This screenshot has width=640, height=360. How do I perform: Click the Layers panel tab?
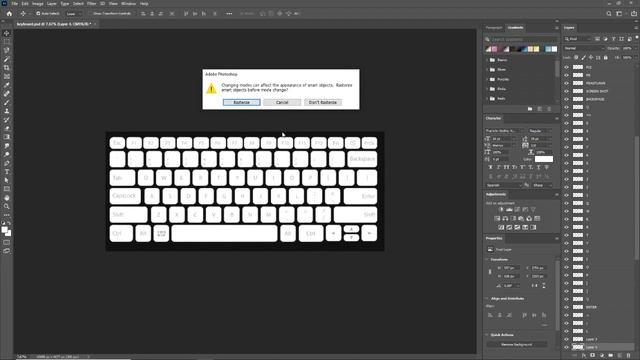569,28
